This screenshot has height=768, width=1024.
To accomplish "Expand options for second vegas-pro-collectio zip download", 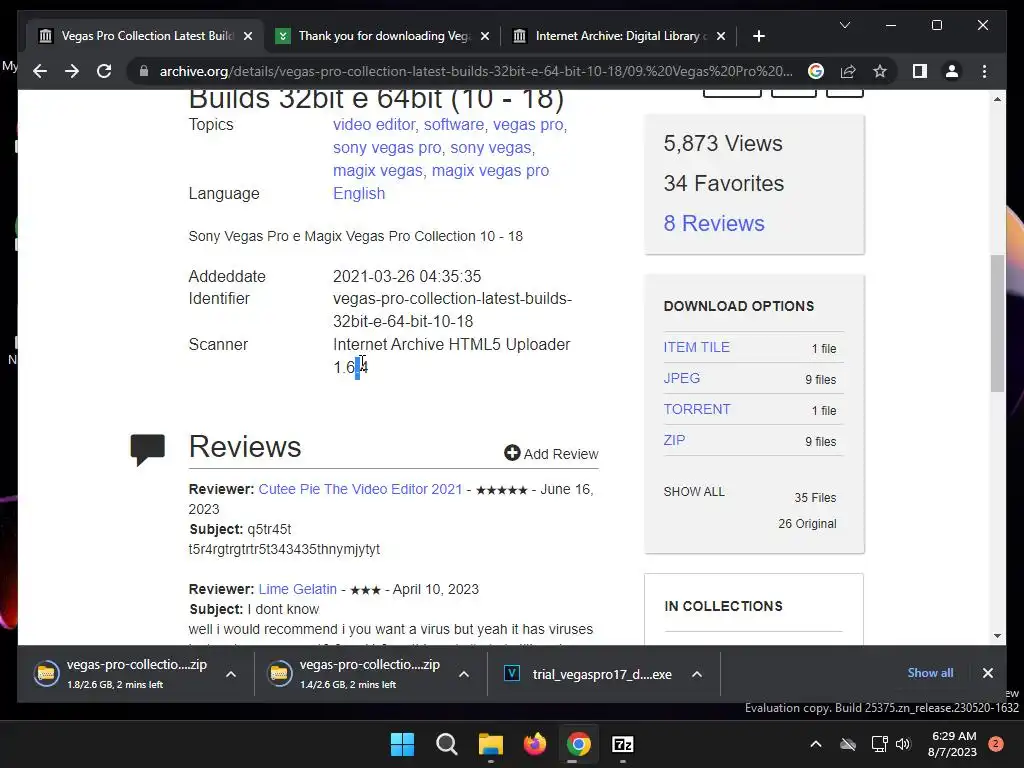I will [464, 674].
